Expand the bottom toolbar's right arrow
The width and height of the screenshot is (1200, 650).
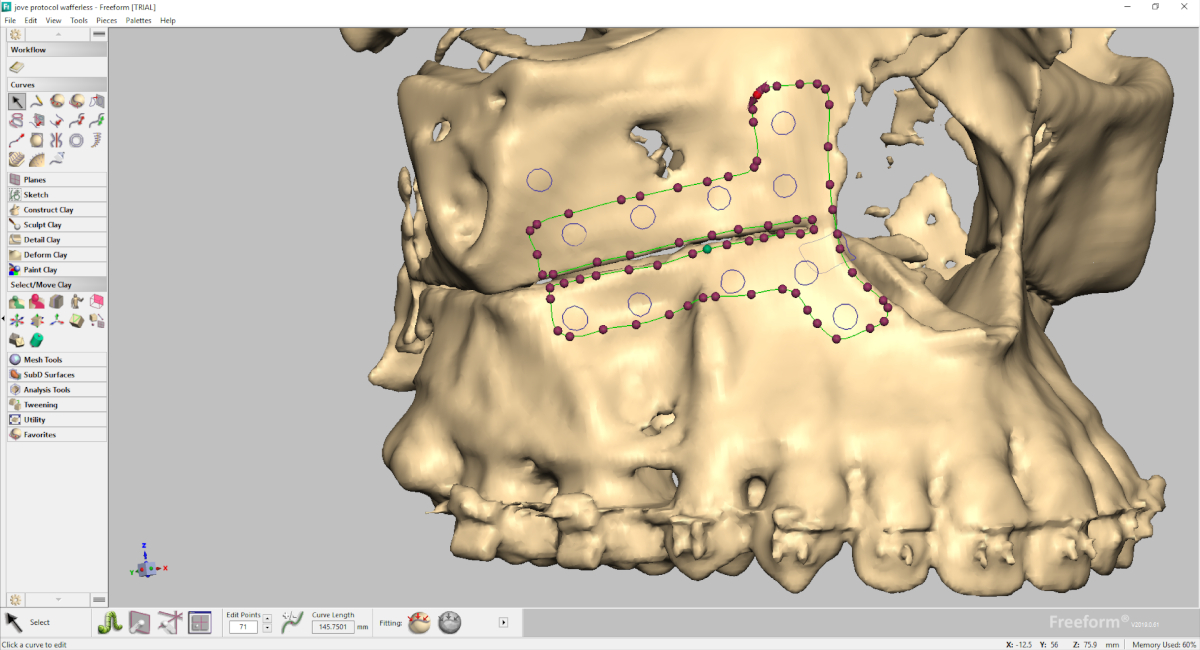tap(503, 622)
